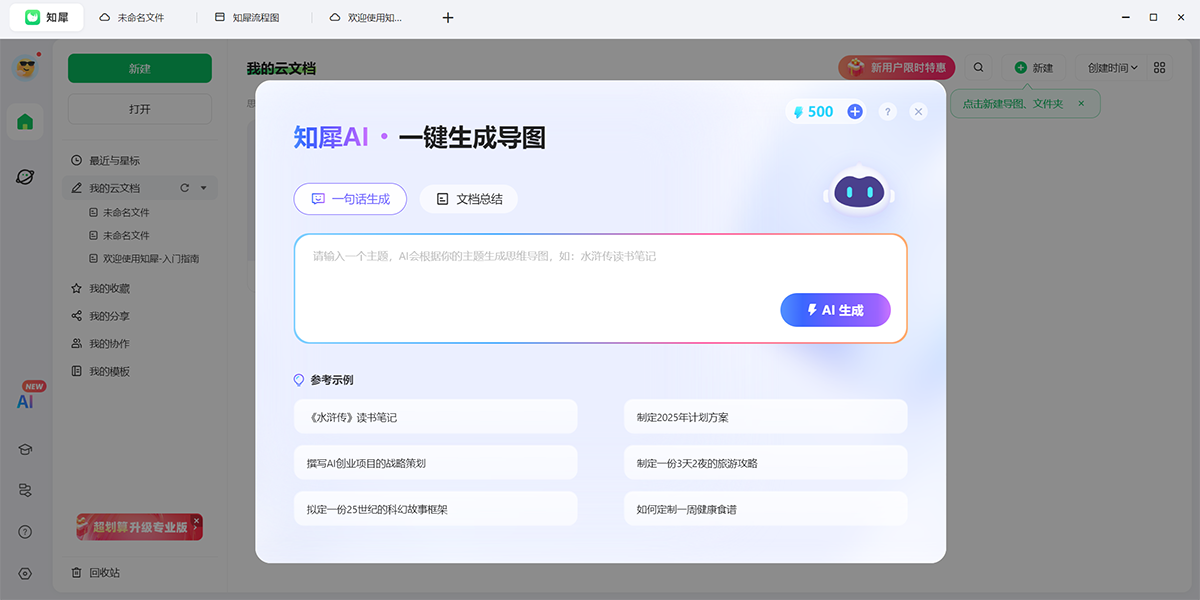The image size is (1200, 600).
Task: Open the AI NEW sidebar icon
Action: [26, 400]
